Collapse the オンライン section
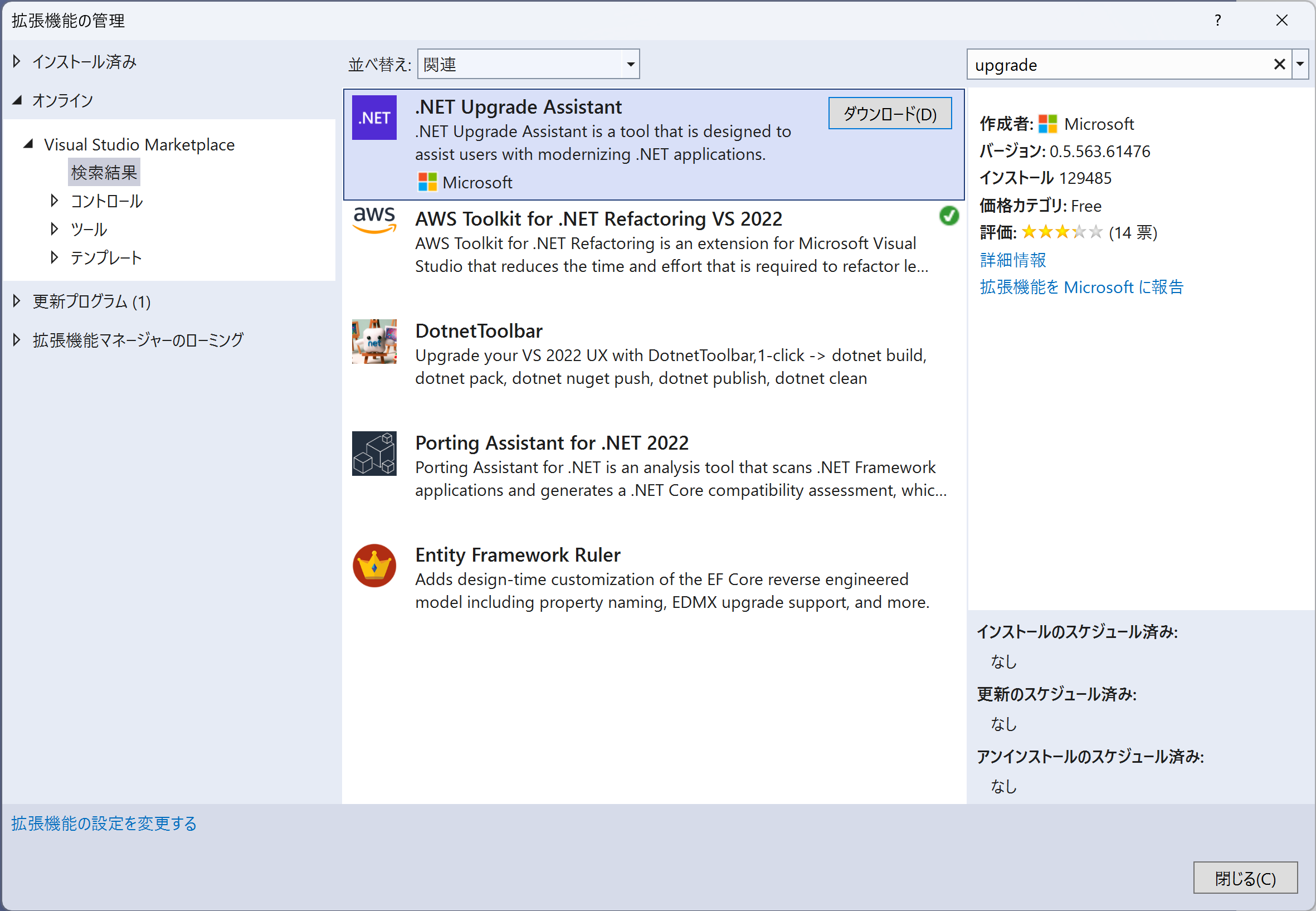Viewport: 1316px width, 911px height. [17, 100]
